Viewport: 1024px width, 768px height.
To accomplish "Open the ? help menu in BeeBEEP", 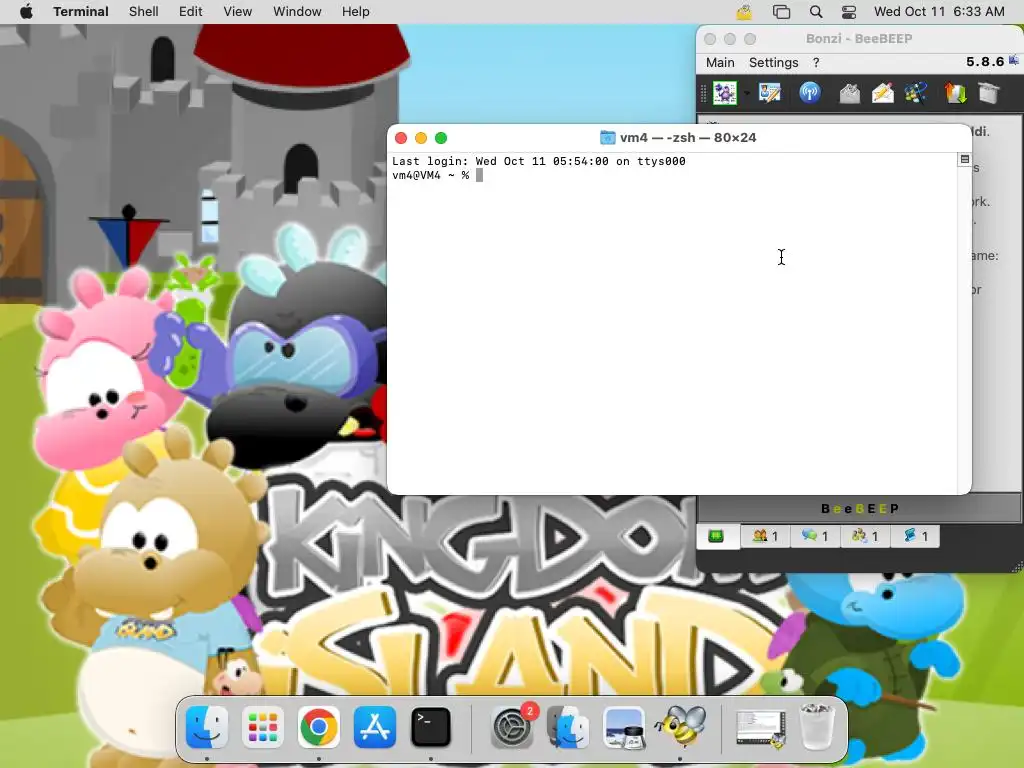I will (816, 63).
